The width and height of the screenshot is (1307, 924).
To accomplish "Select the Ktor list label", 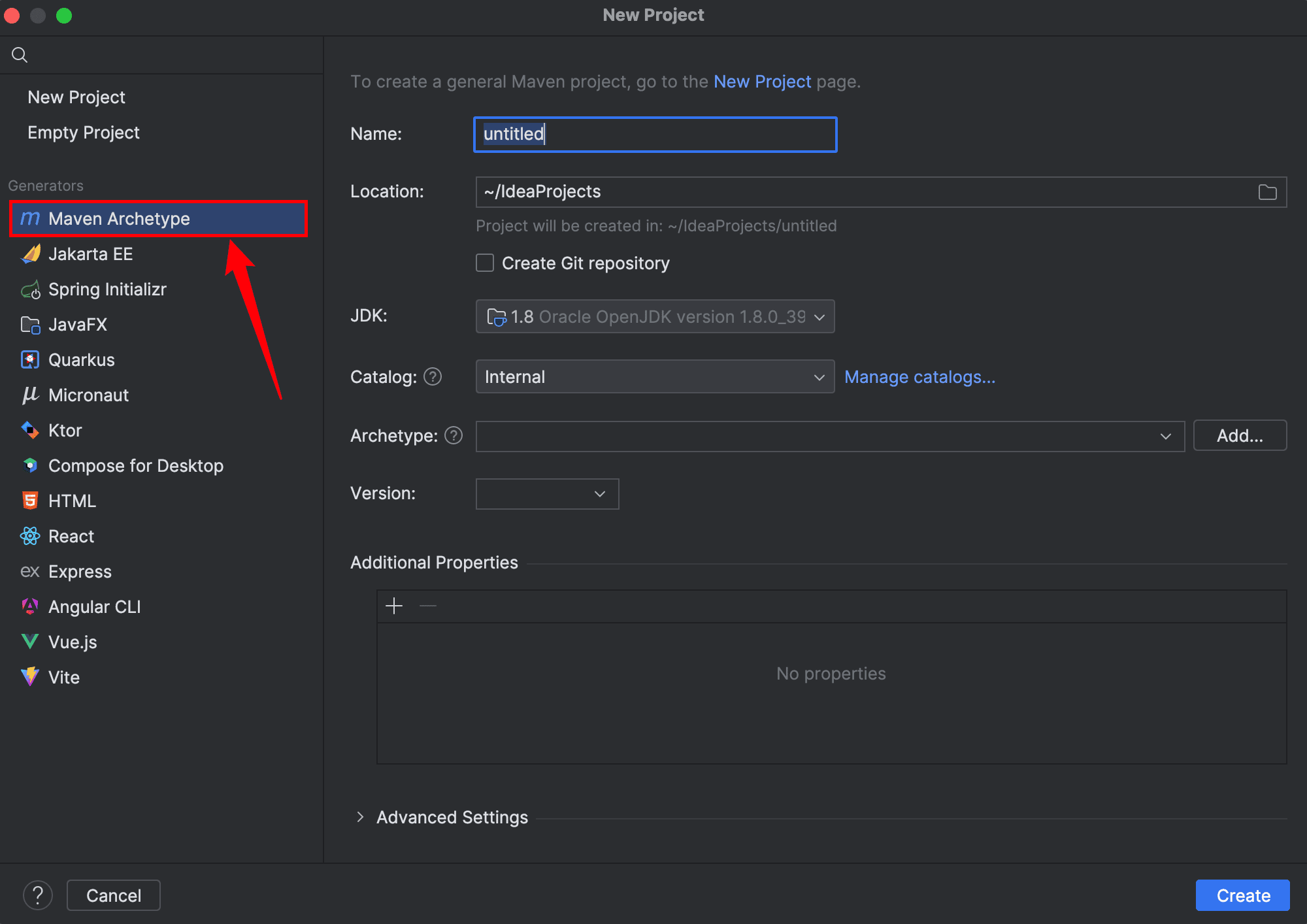I will (x=65, y=431).
